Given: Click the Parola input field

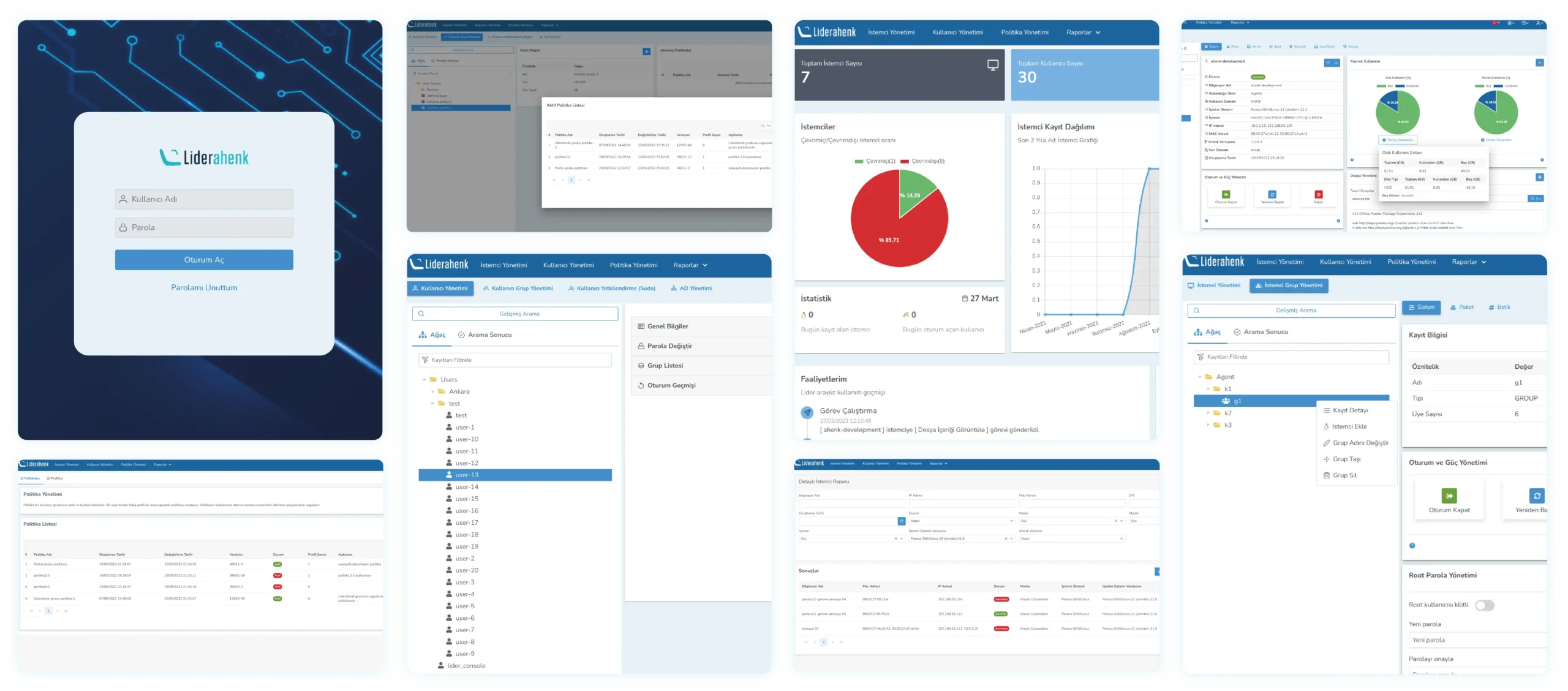Looking at the screenshot, I should click(x=204, y=227).
